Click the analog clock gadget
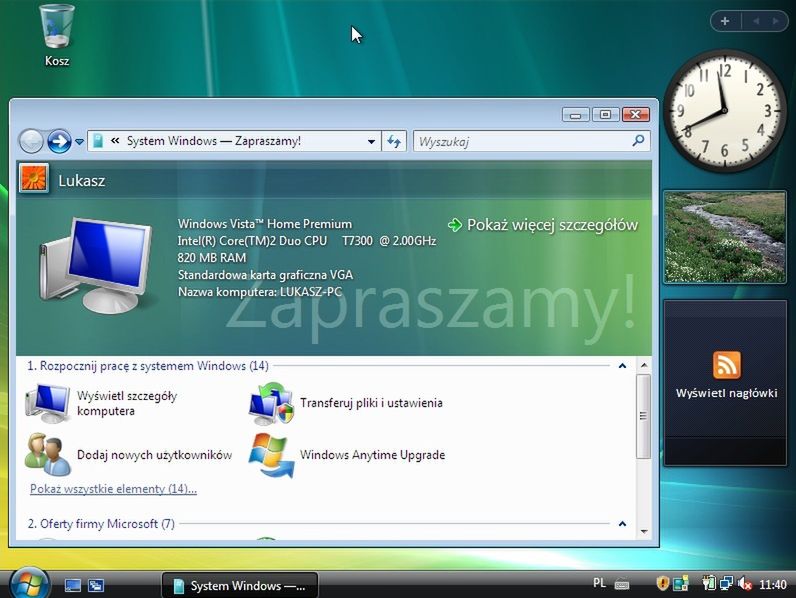Viewport: 796px width, 598px height. pos(725,111)
